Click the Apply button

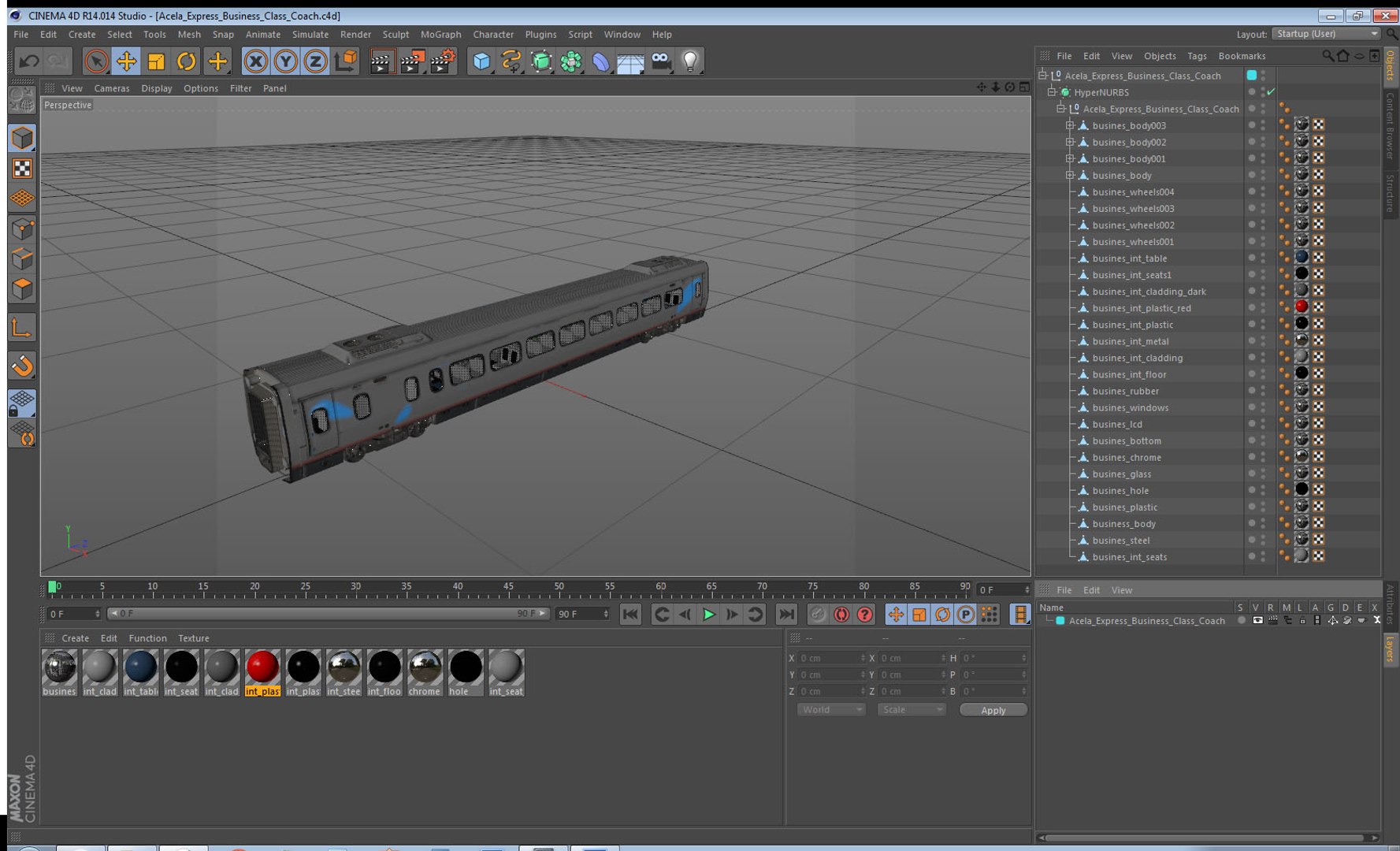[993, 710]
